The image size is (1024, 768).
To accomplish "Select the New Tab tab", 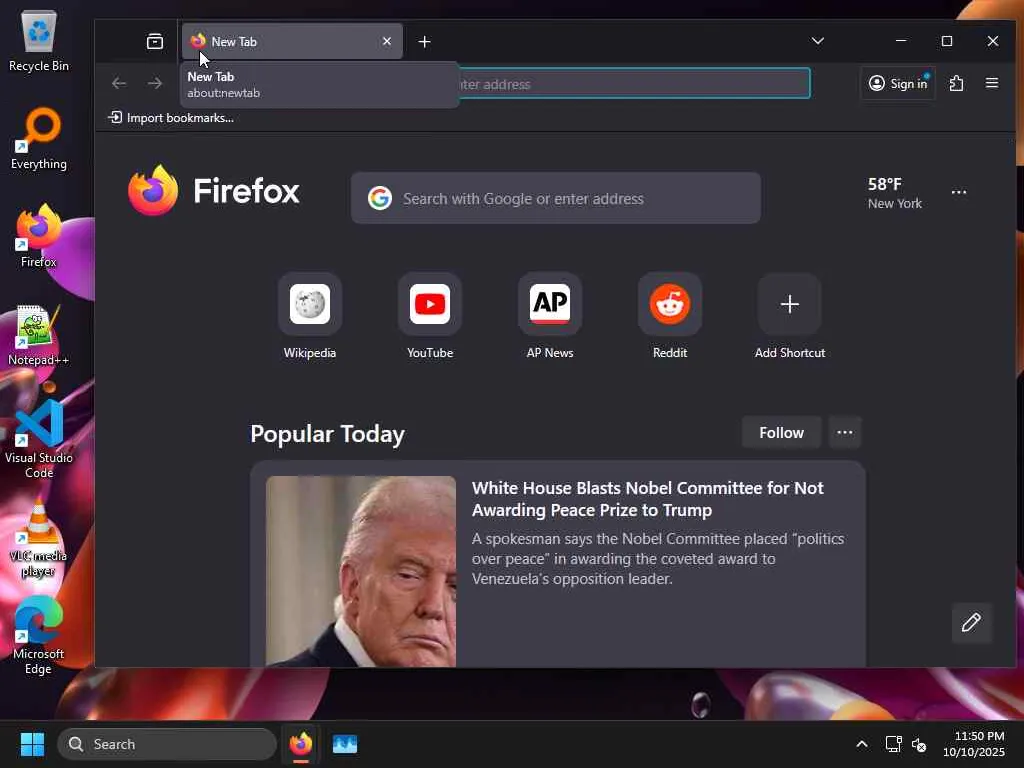I will click(x=292, y=41).
